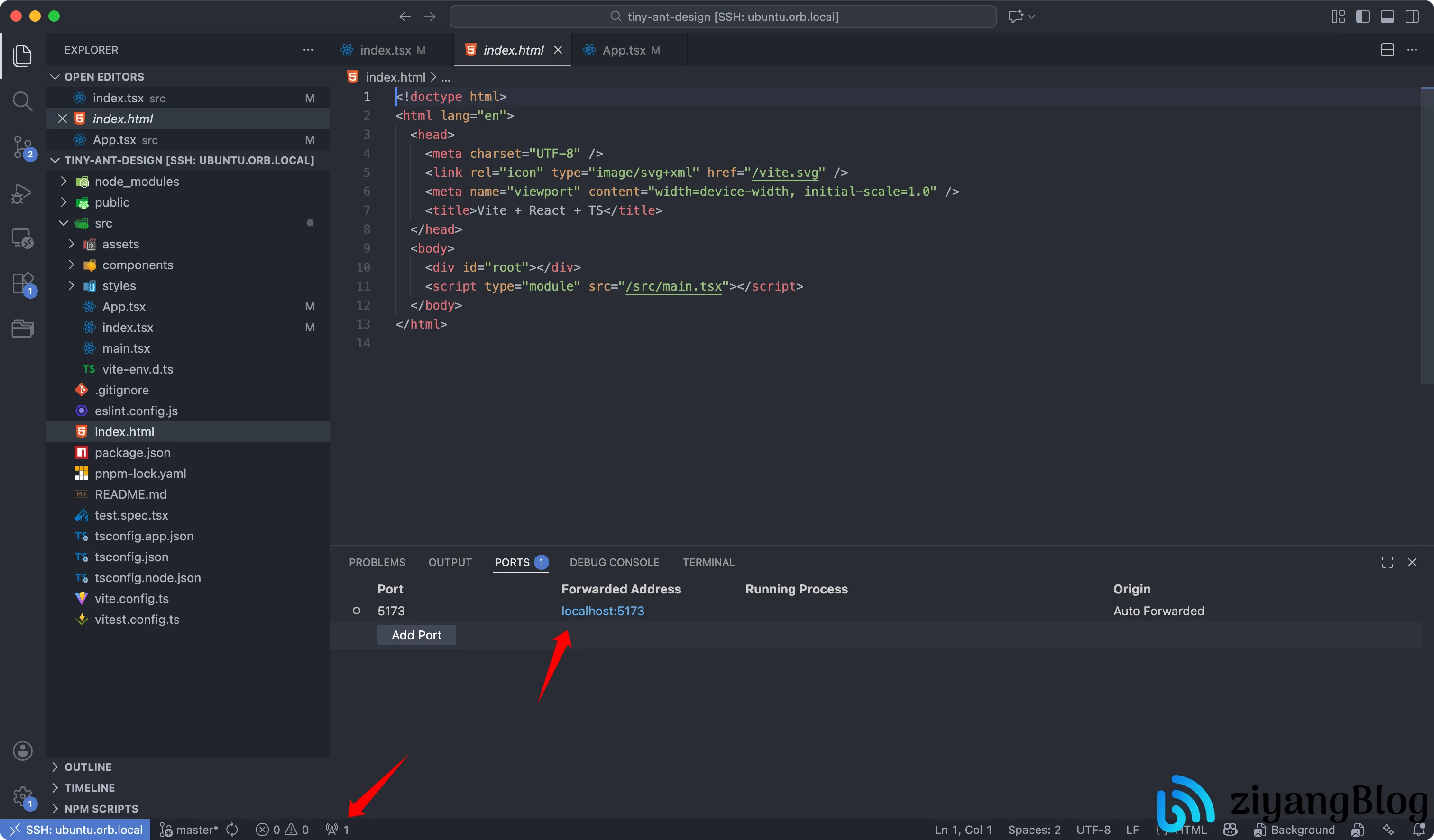Toggle the bottom panel layout button
This screenshot has width=1434, height=840.
click(1388, 17)
